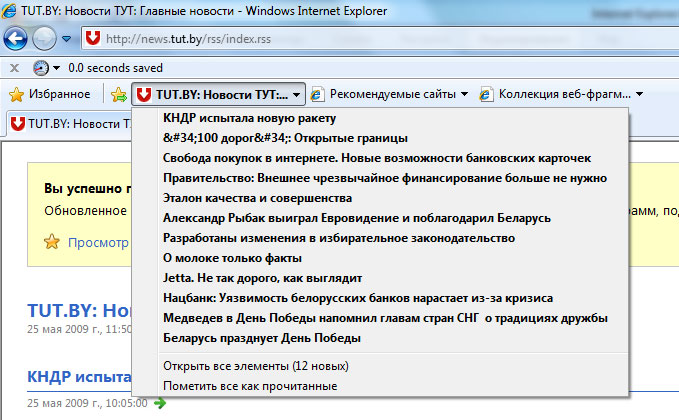Click the IE icon beside Рекомендуемые сайты
The width and height of the screenshot is (679, 420).
tap(317, 94)
